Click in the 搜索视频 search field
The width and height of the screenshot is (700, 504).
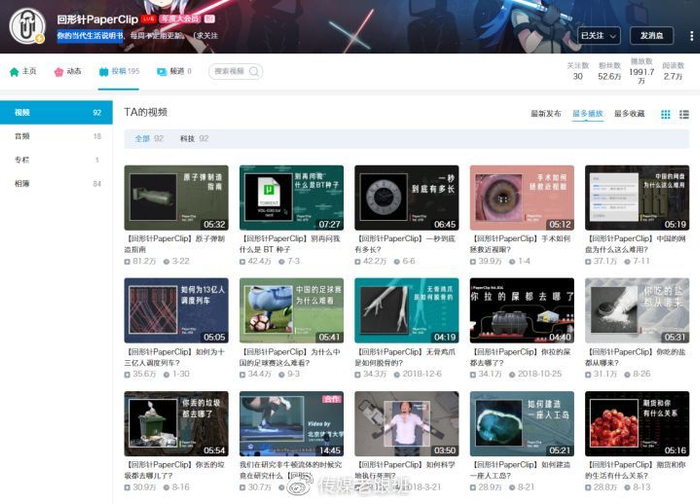pos(229,72)
